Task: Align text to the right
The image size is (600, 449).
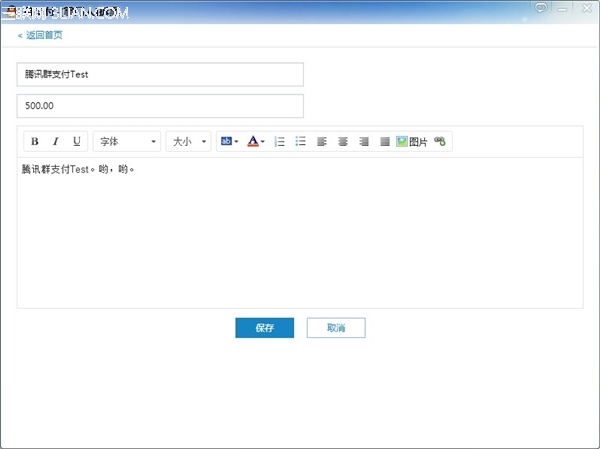Action: coord(364,142)
